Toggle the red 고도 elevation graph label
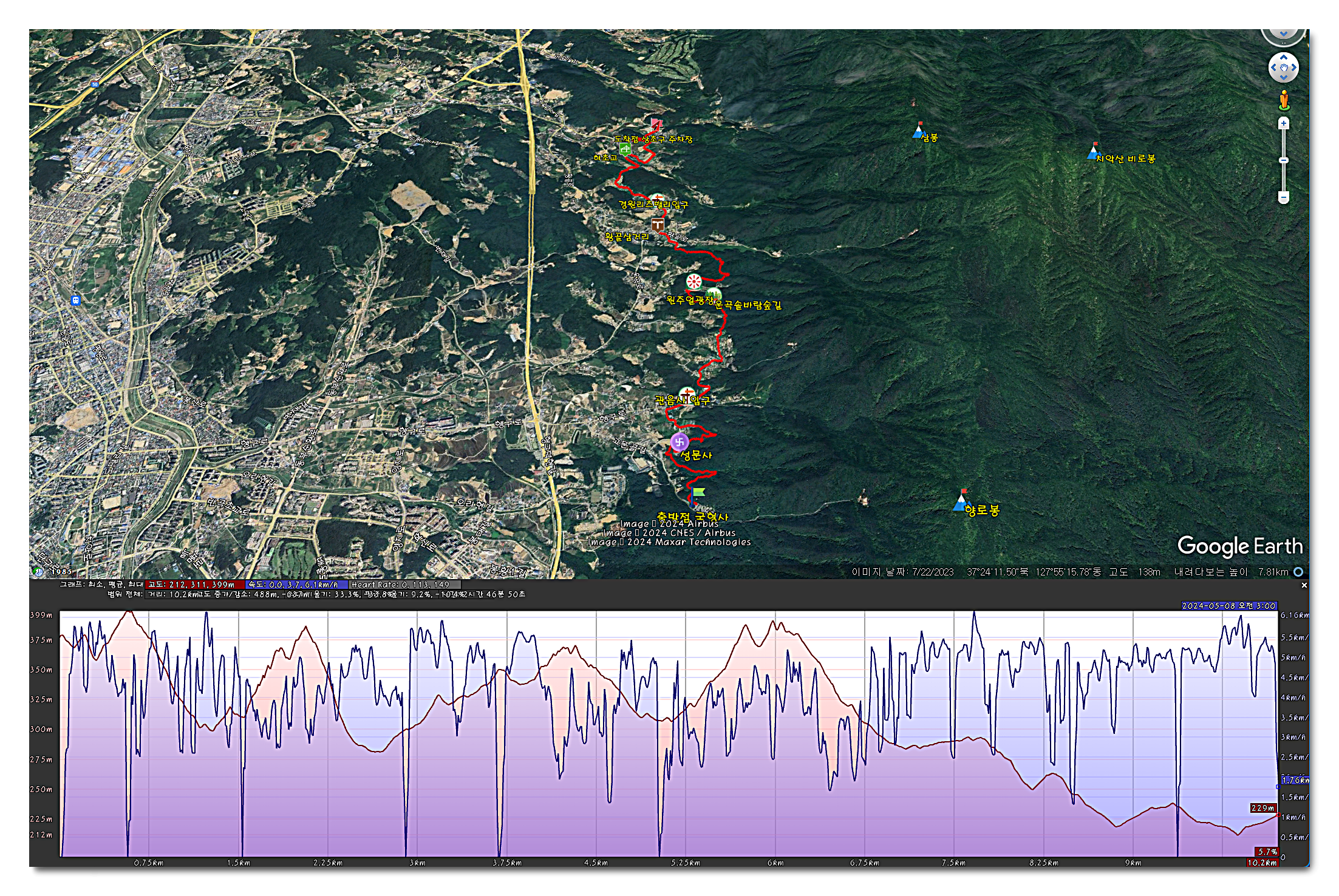The image size is (1339, 896). coord(194,585)
